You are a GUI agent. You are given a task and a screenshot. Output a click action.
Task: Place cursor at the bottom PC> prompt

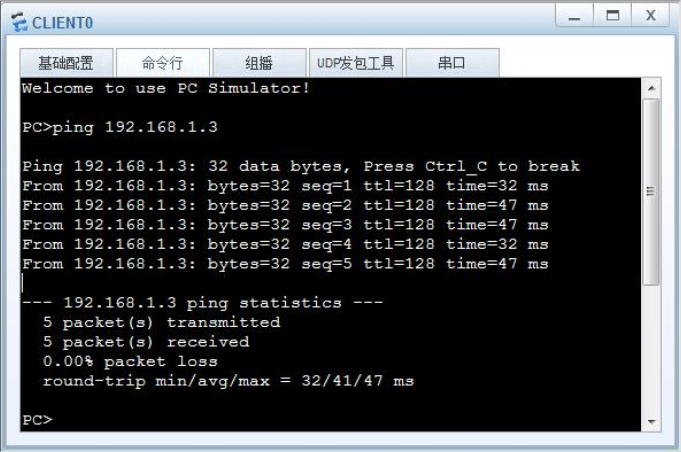click(x=37, y=420)
